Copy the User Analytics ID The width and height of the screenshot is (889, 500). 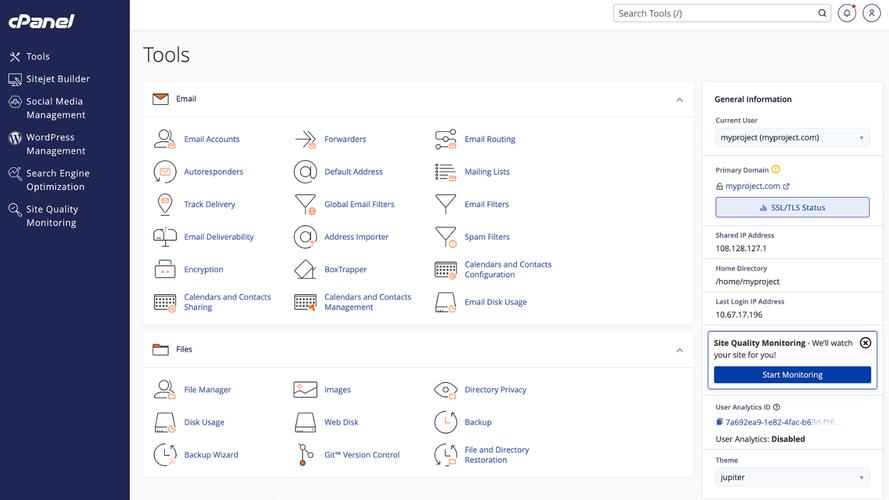(x=719, y=422)
